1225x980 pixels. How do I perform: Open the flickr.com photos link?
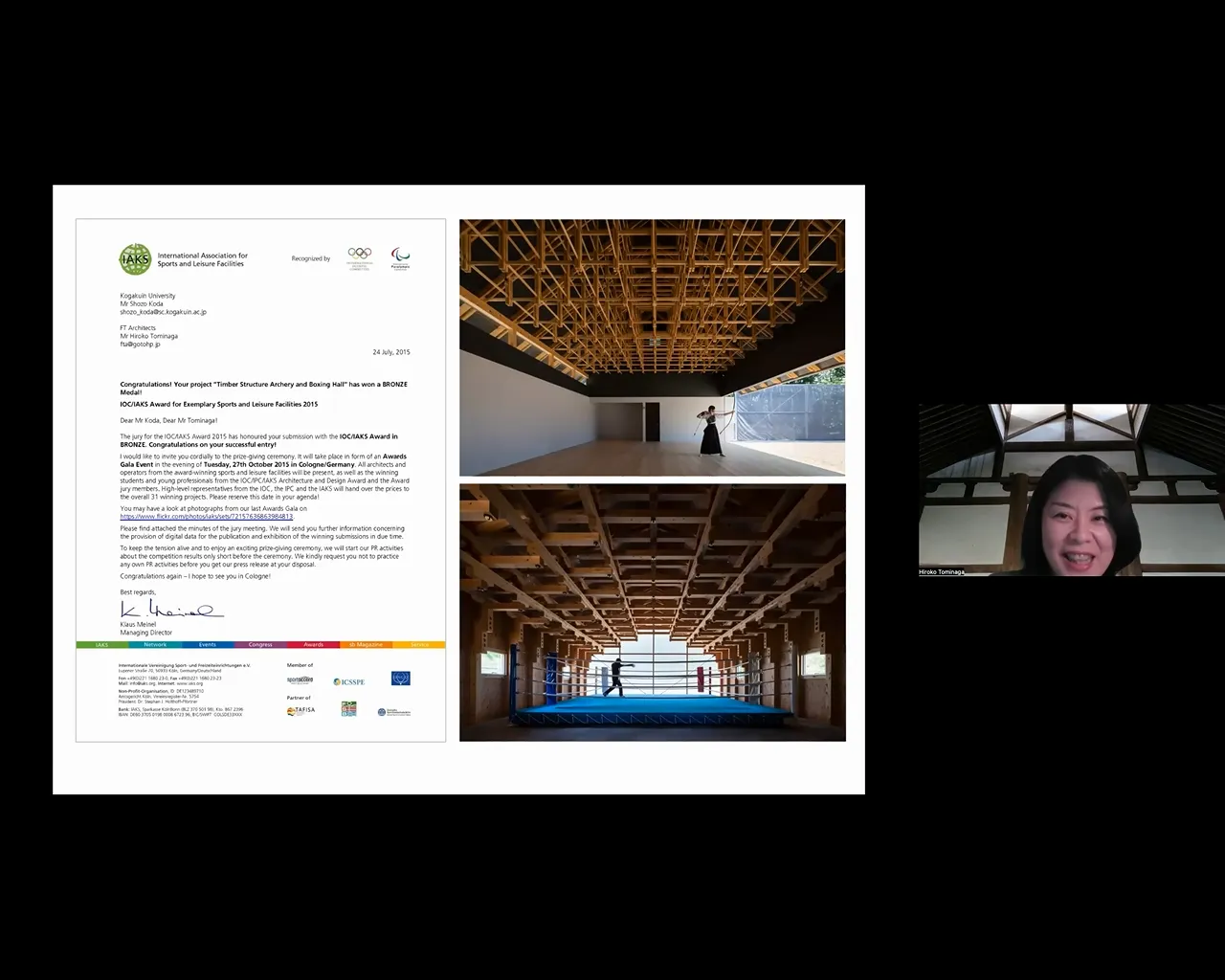pyautogui.click(x=207, y=517)
